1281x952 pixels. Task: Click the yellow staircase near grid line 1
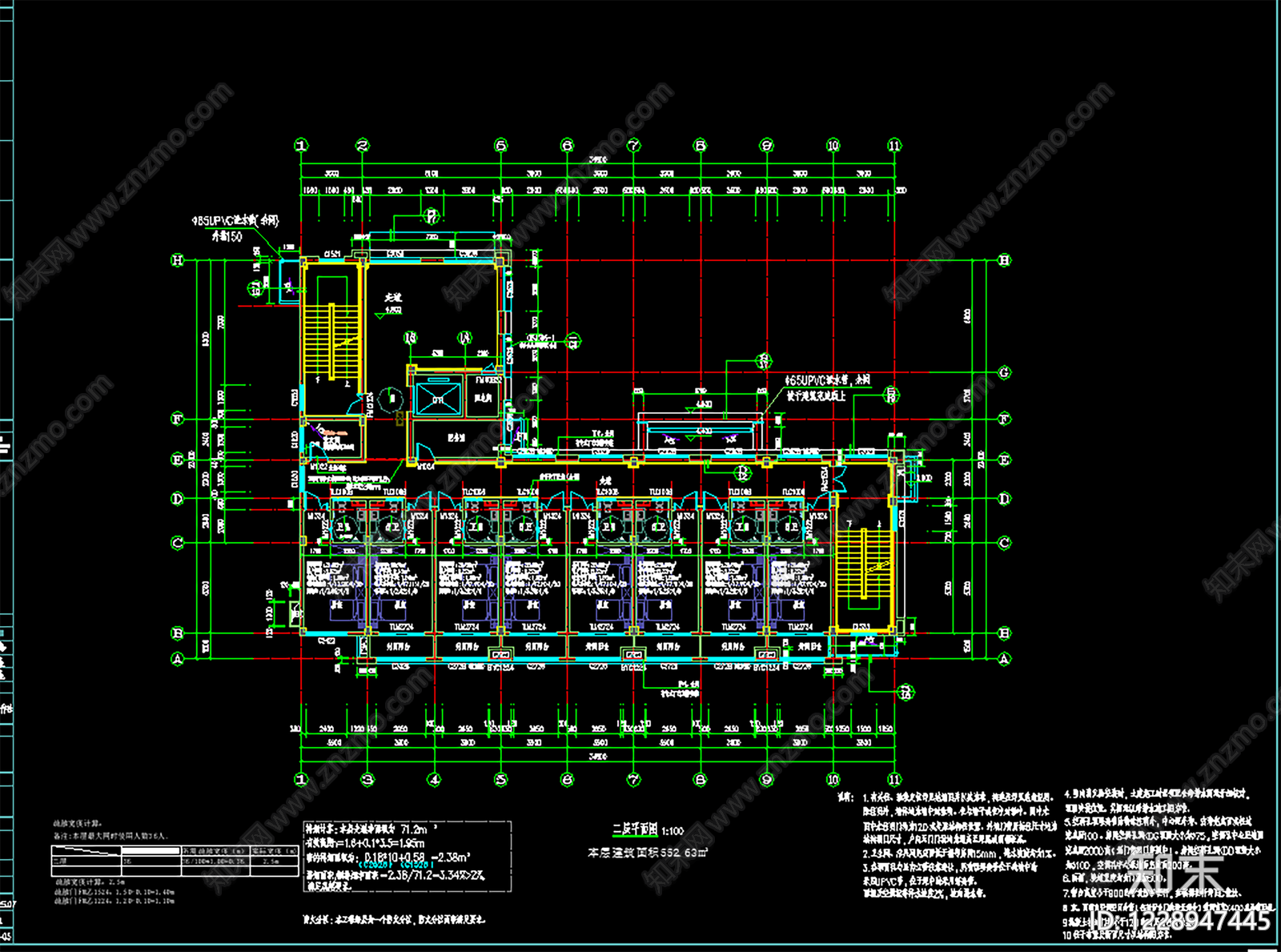(331, 341)
